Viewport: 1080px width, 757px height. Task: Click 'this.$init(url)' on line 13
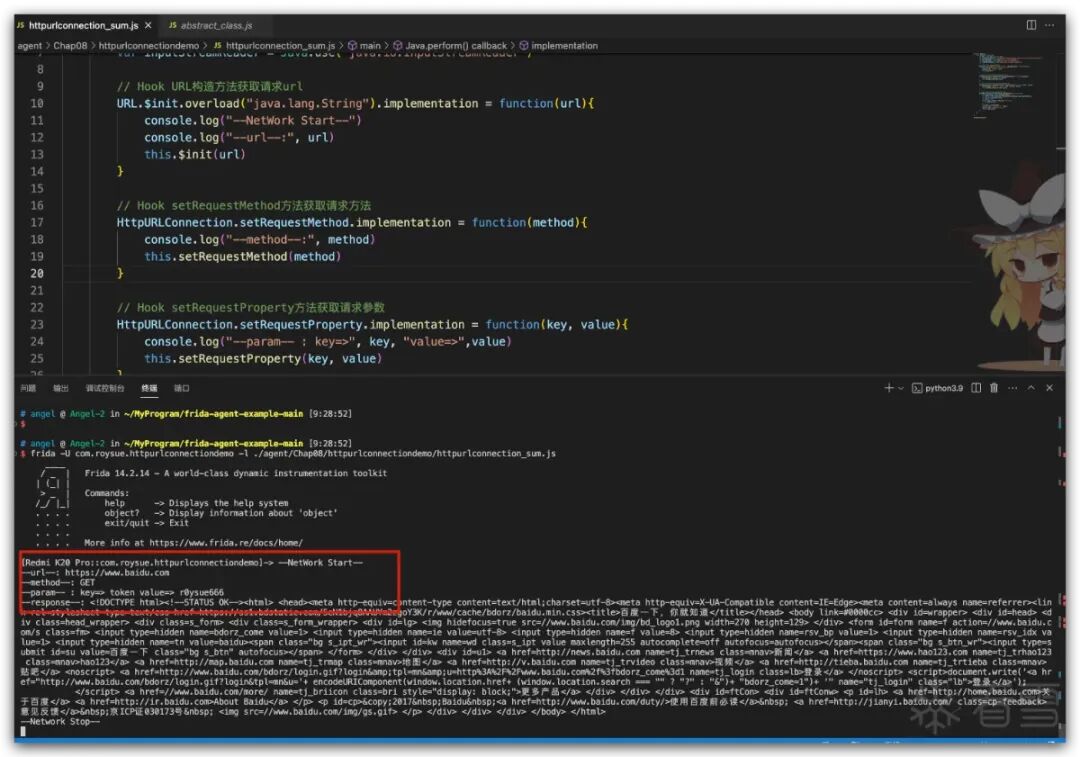(x=195, y=154)
